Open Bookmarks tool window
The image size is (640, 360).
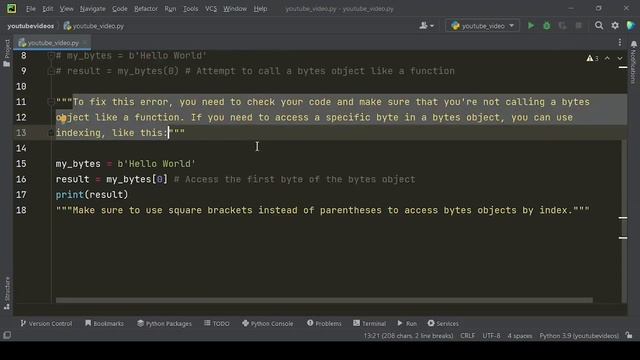[104, 323]
